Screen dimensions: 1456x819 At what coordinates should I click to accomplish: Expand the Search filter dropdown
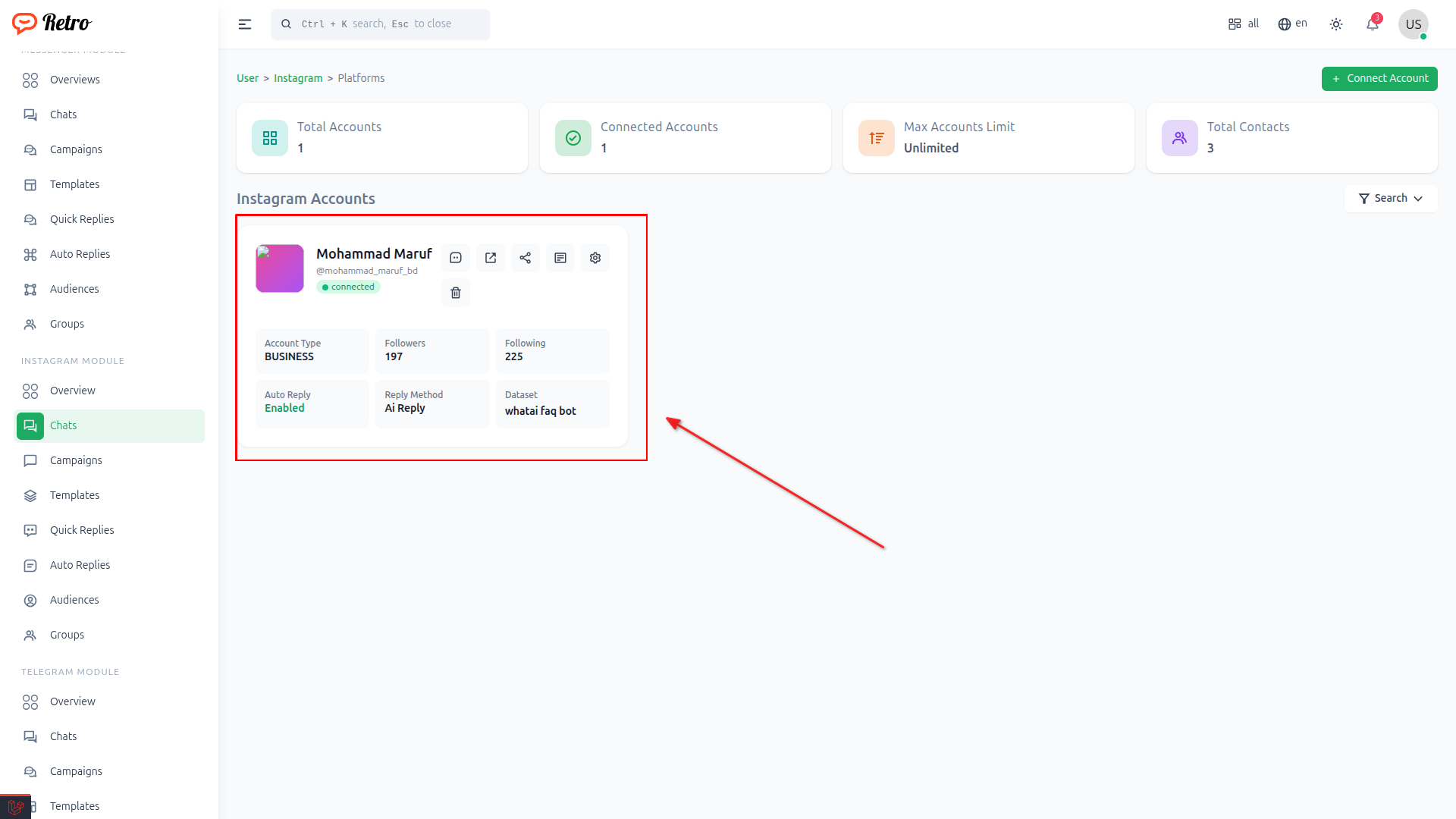tap(1391, 198)
